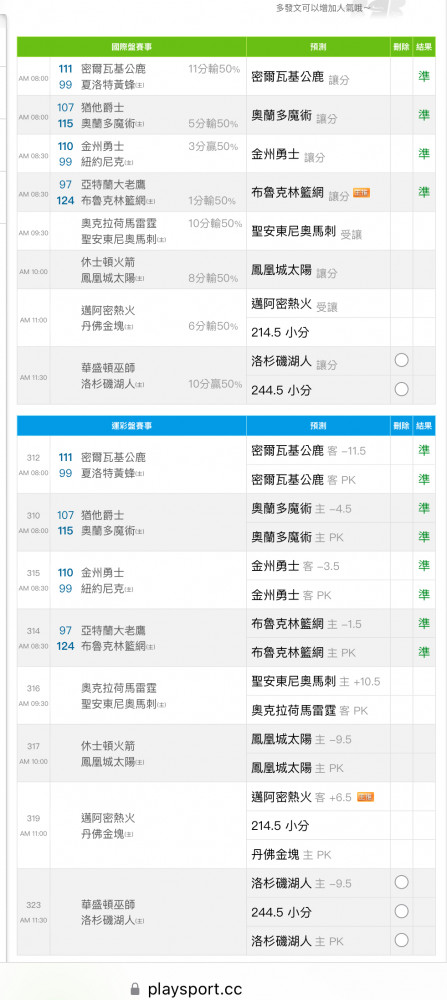
Task: Click the 5分輸50% handicap text
Action: click(214, 122)
